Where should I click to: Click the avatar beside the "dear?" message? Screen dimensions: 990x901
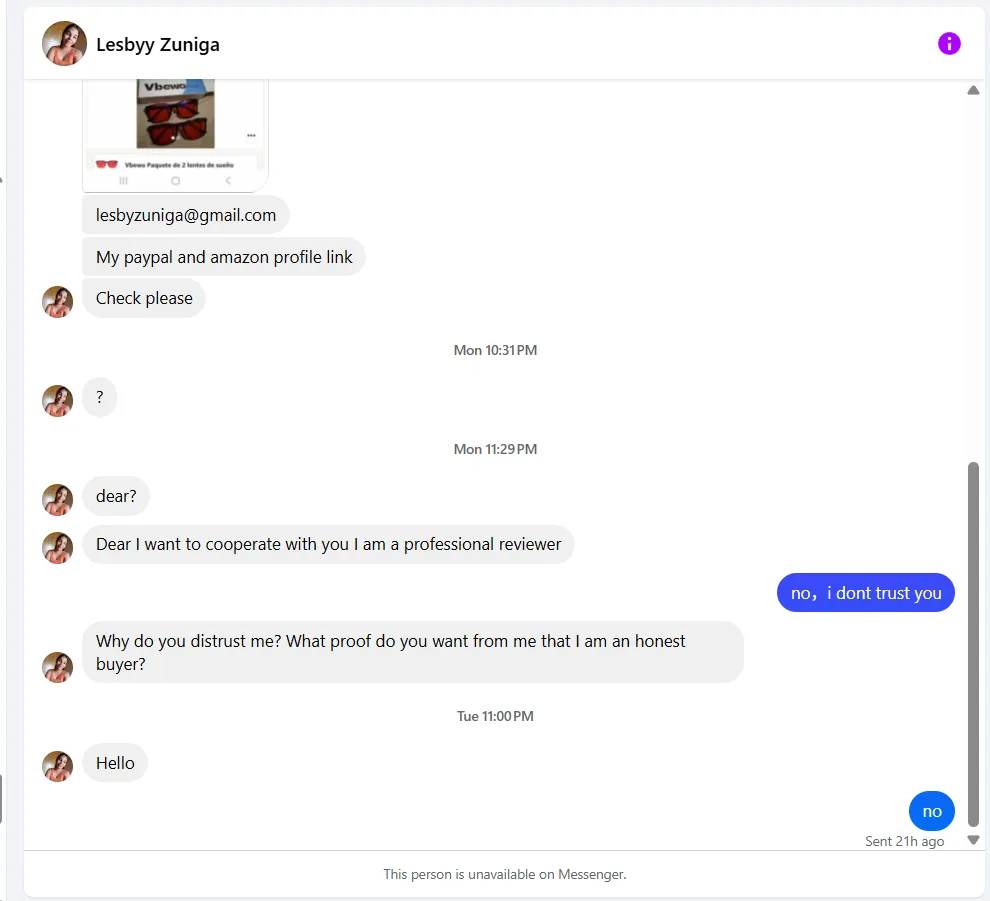(58, 499)
